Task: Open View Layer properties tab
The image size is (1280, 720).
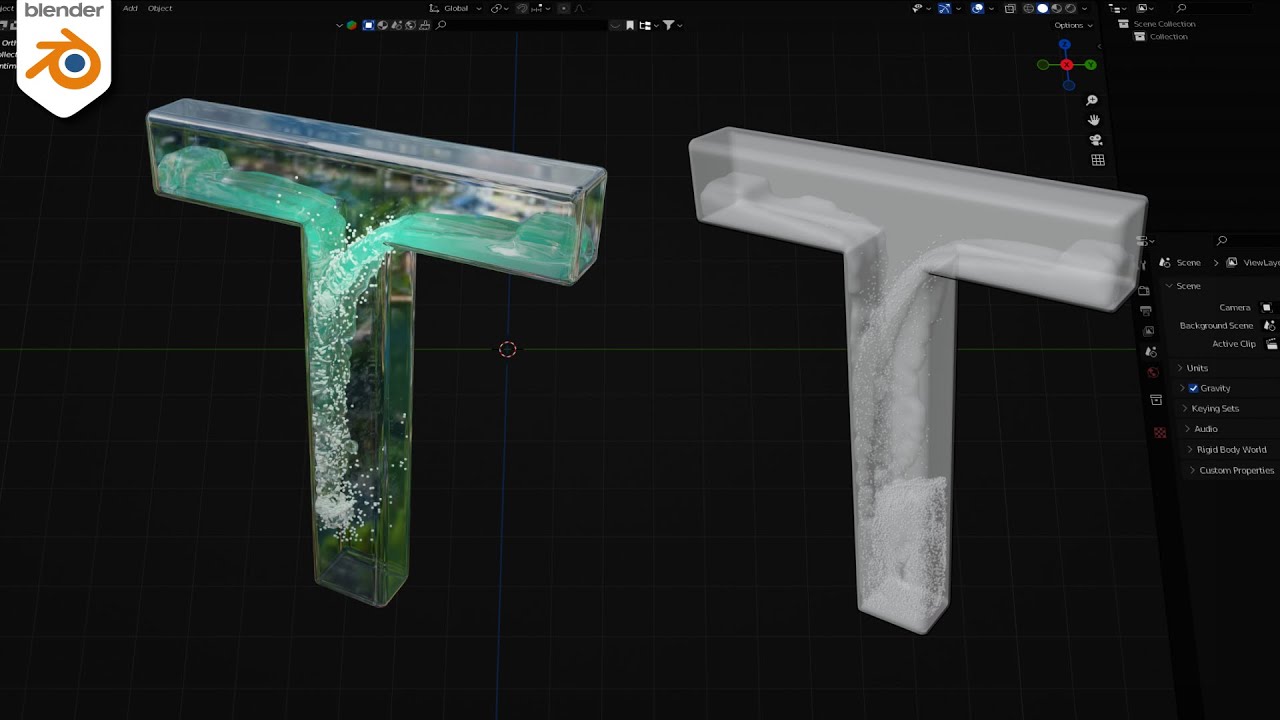Action: click(1148, 331)
